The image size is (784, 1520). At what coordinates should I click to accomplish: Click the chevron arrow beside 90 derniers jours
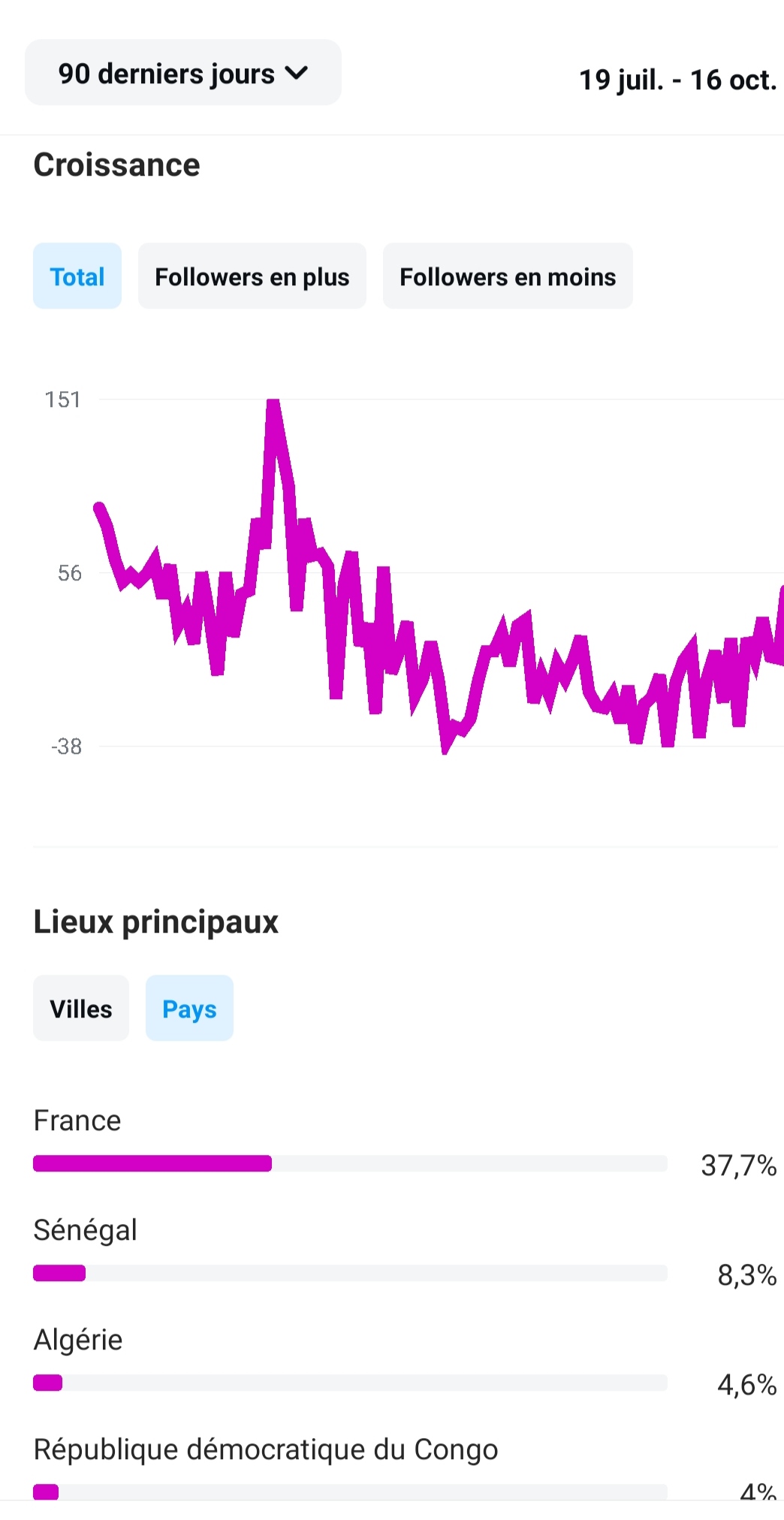[x=297, y=73]
